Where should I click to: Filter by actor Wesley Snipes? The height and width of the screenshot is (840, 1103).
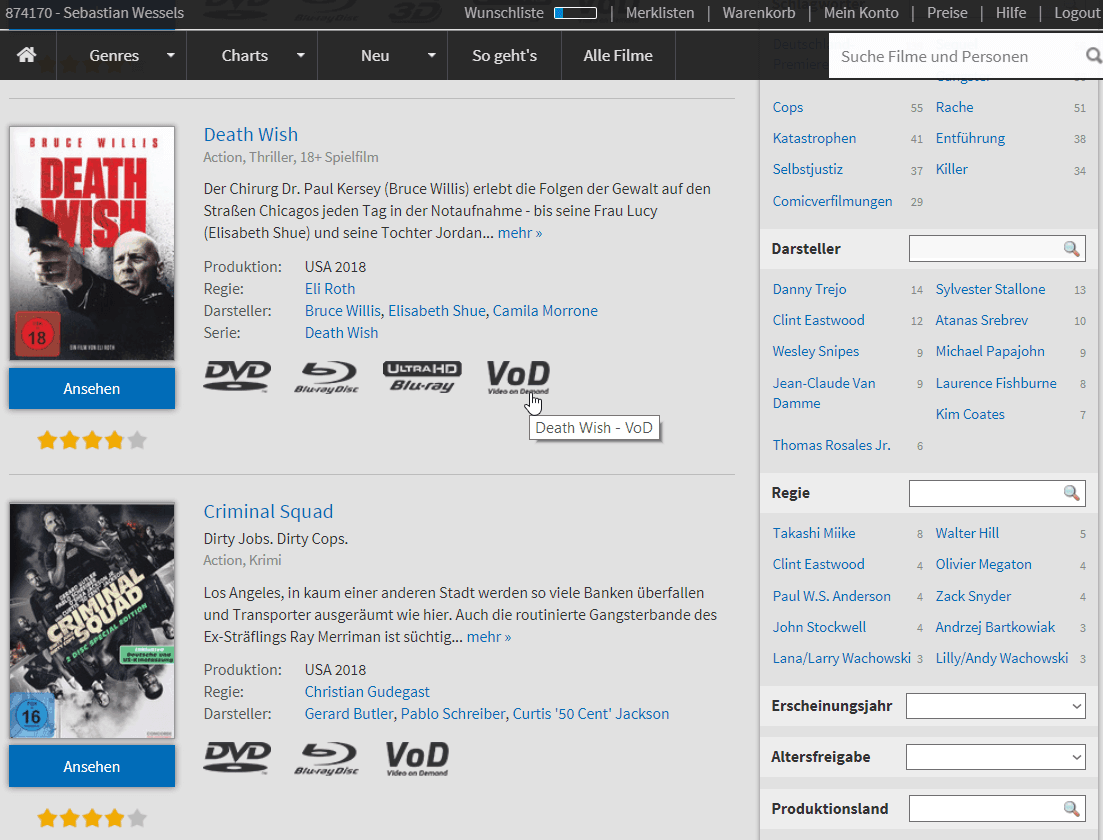click(x=815, y=351)
